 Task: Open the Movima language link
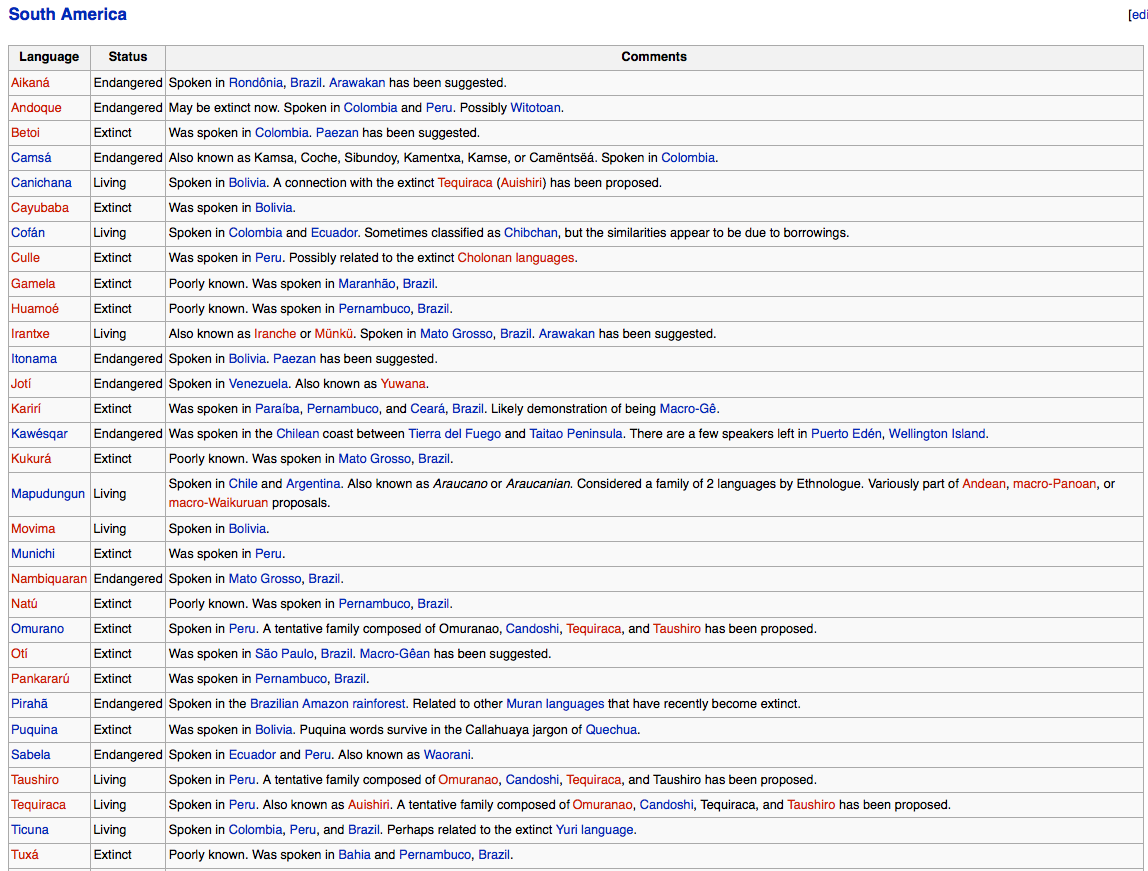(33, 528)
